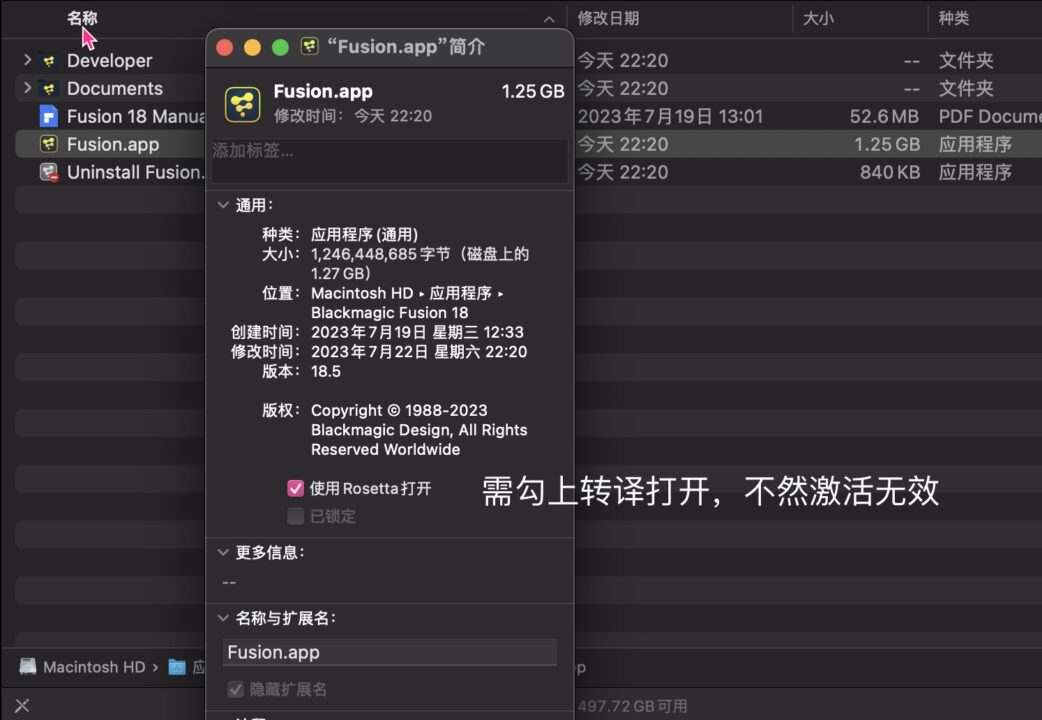Click the Fusion.app icon in the Info window
This screenshot has width=1042, height=720.
241,103
